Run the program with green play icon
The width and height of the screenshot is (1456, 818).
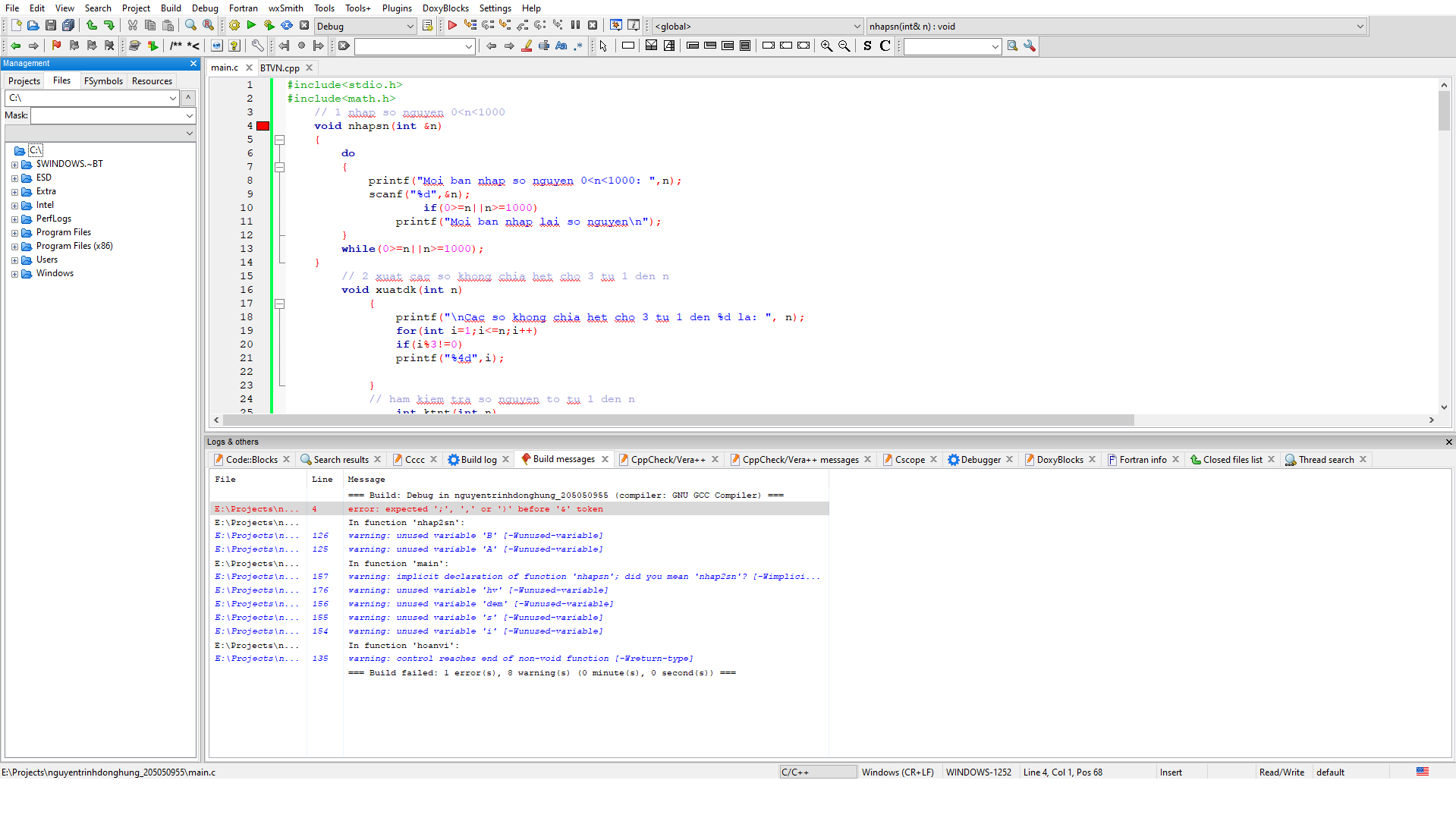tap(252, 26)
